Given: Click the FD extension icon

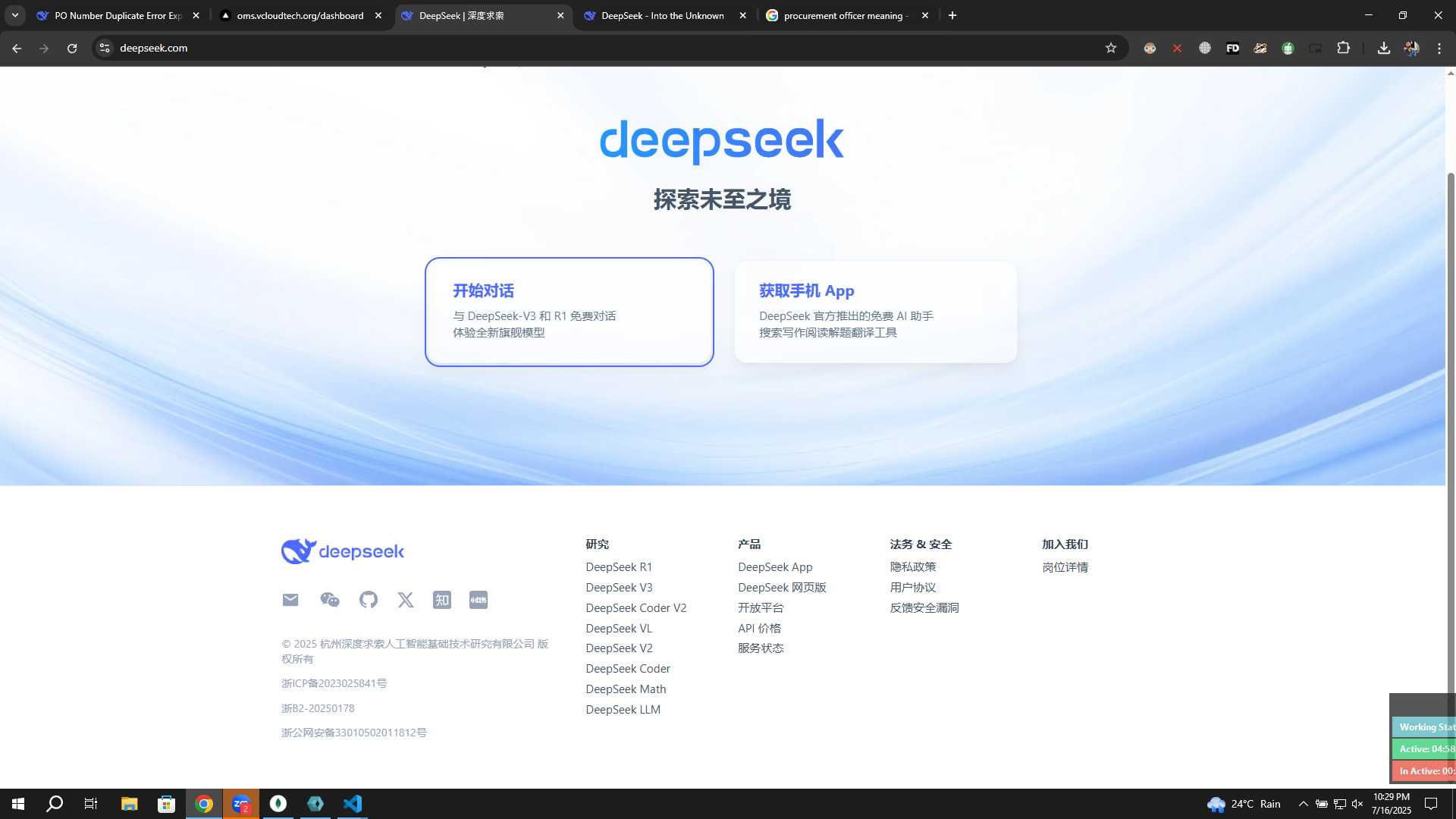Looking at the screenshot, I should pos(1232,48).
